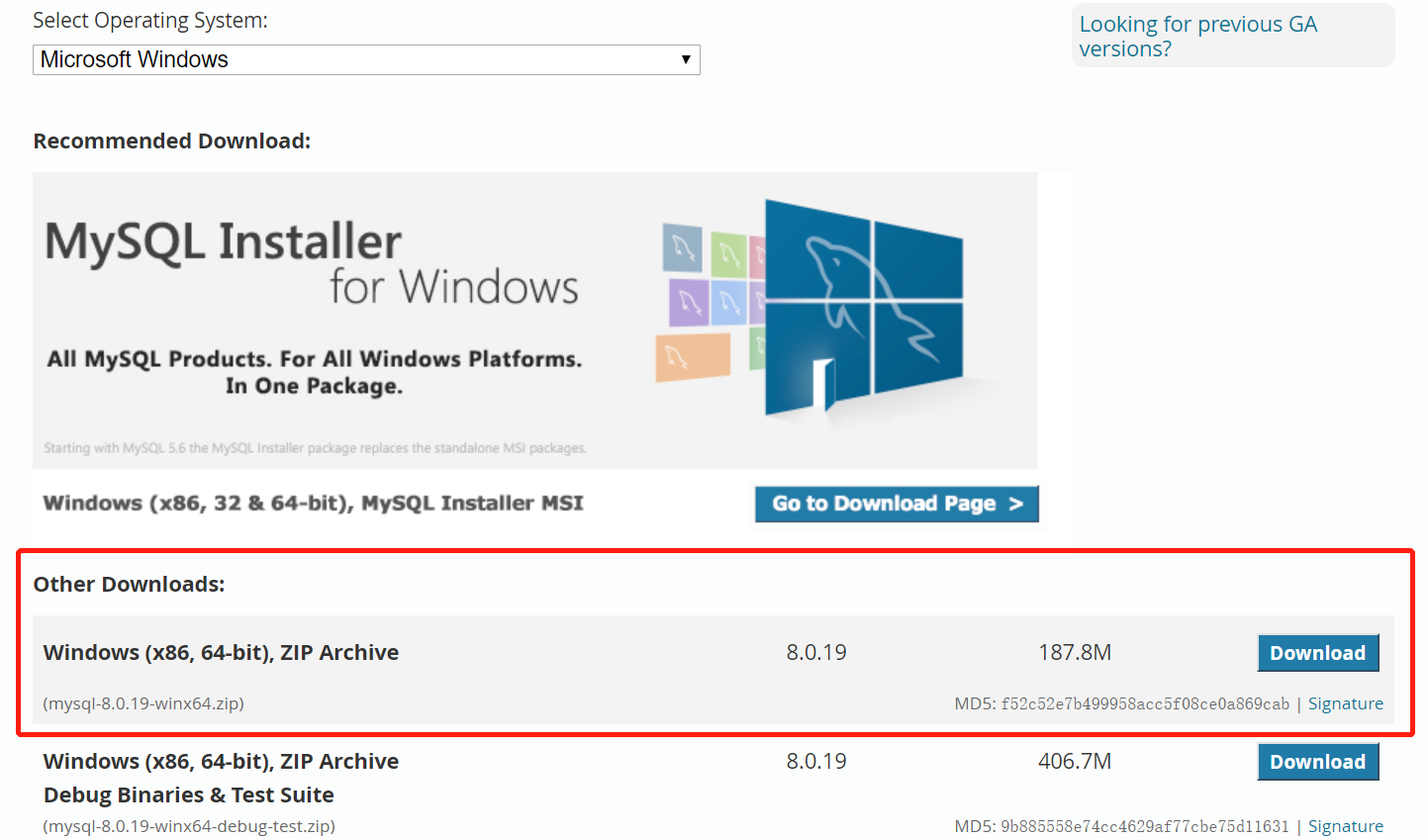Image resolution: width=1428 pixels, height=840 pixels.
Task: Open the Signature link for the debug-test archive
Action: point(1345,825)
